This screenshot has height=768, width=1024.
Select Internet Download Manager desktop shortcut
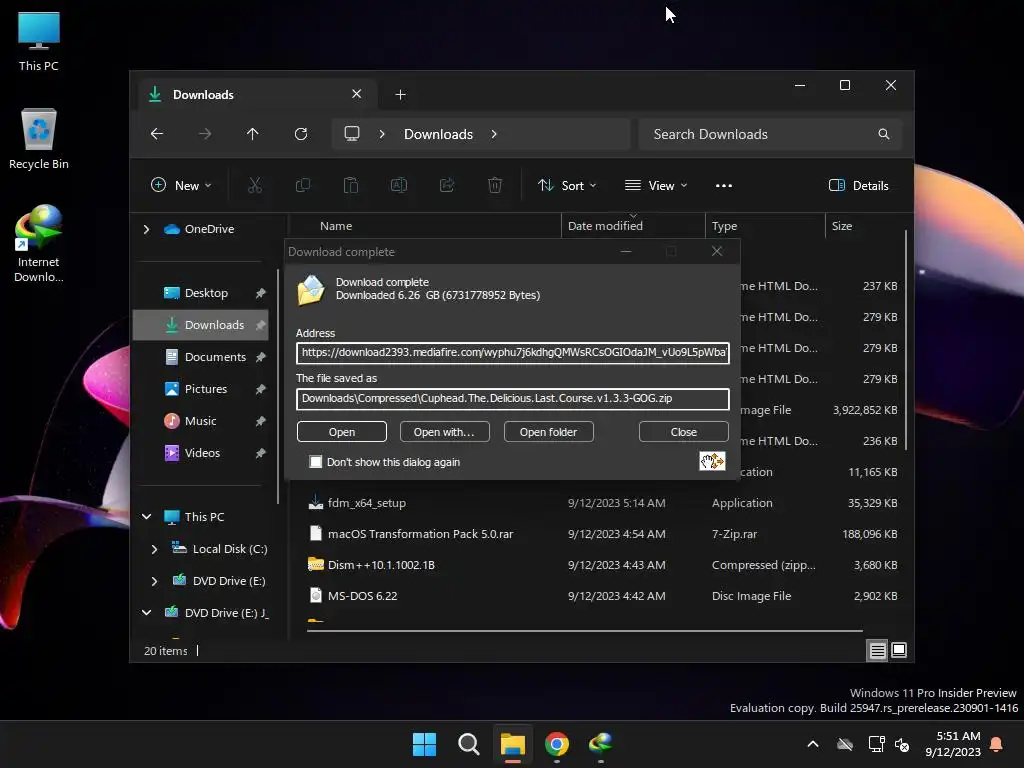(39, 244)
